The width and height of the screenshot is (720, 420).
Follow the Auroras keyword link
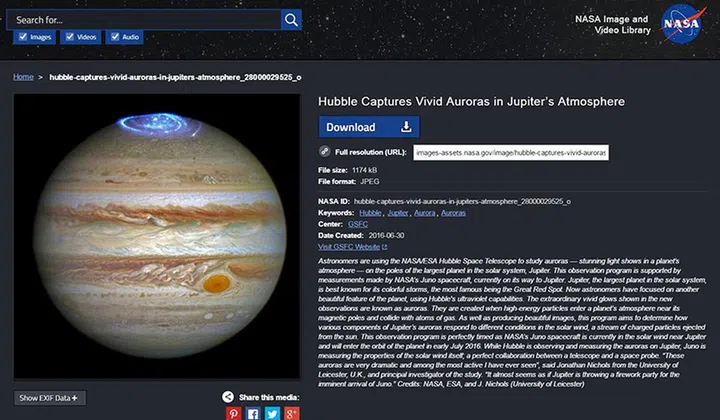click(453, 213)
